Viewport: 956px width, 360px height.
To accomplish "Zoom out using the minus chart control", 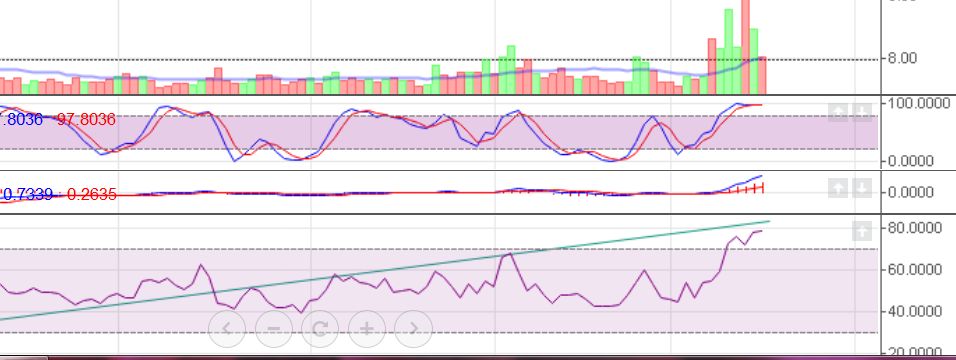I will point(274,329).
